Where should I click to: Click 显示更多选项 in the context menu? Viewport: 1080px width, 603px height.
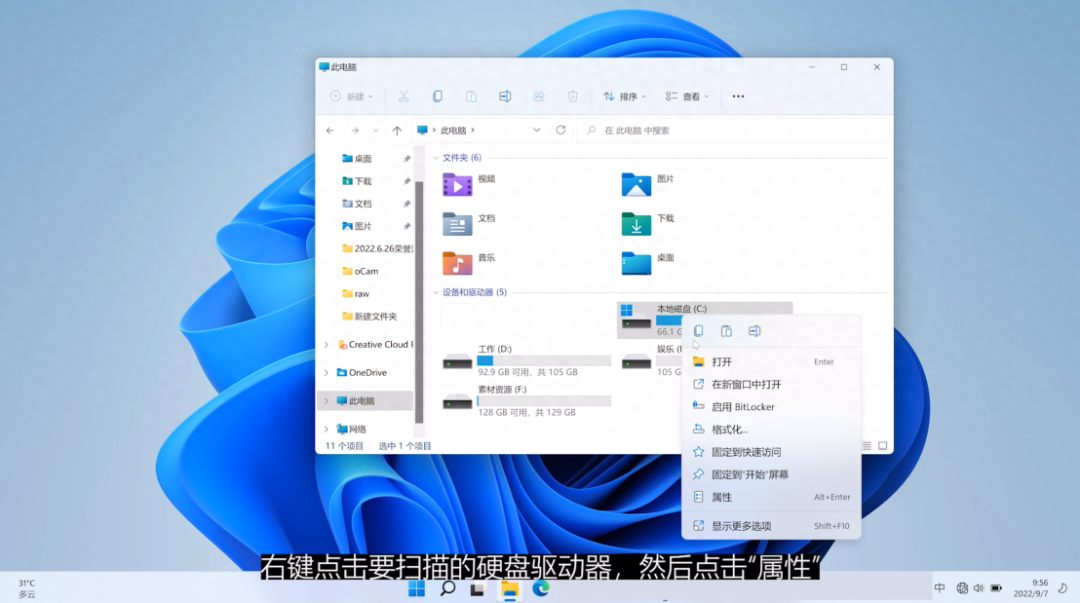(741, 526)
